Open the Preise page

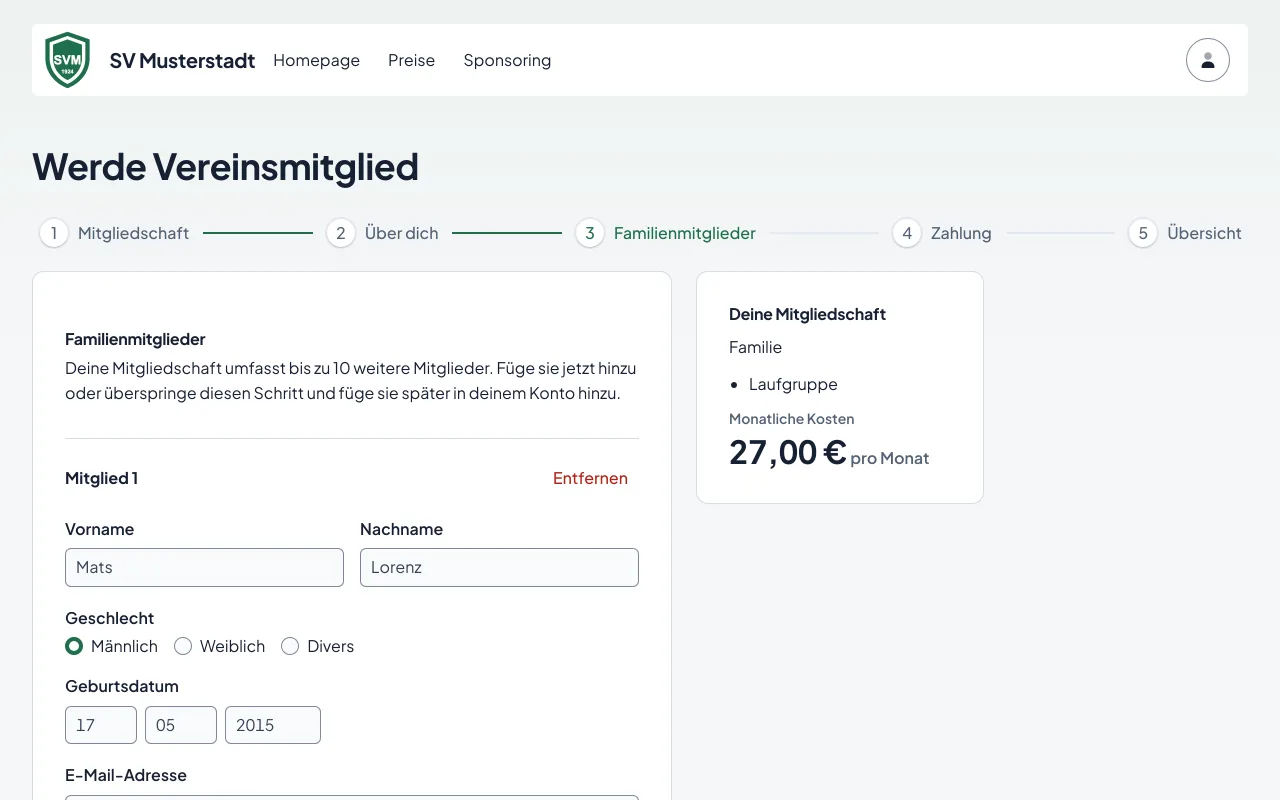click(411, 60)
